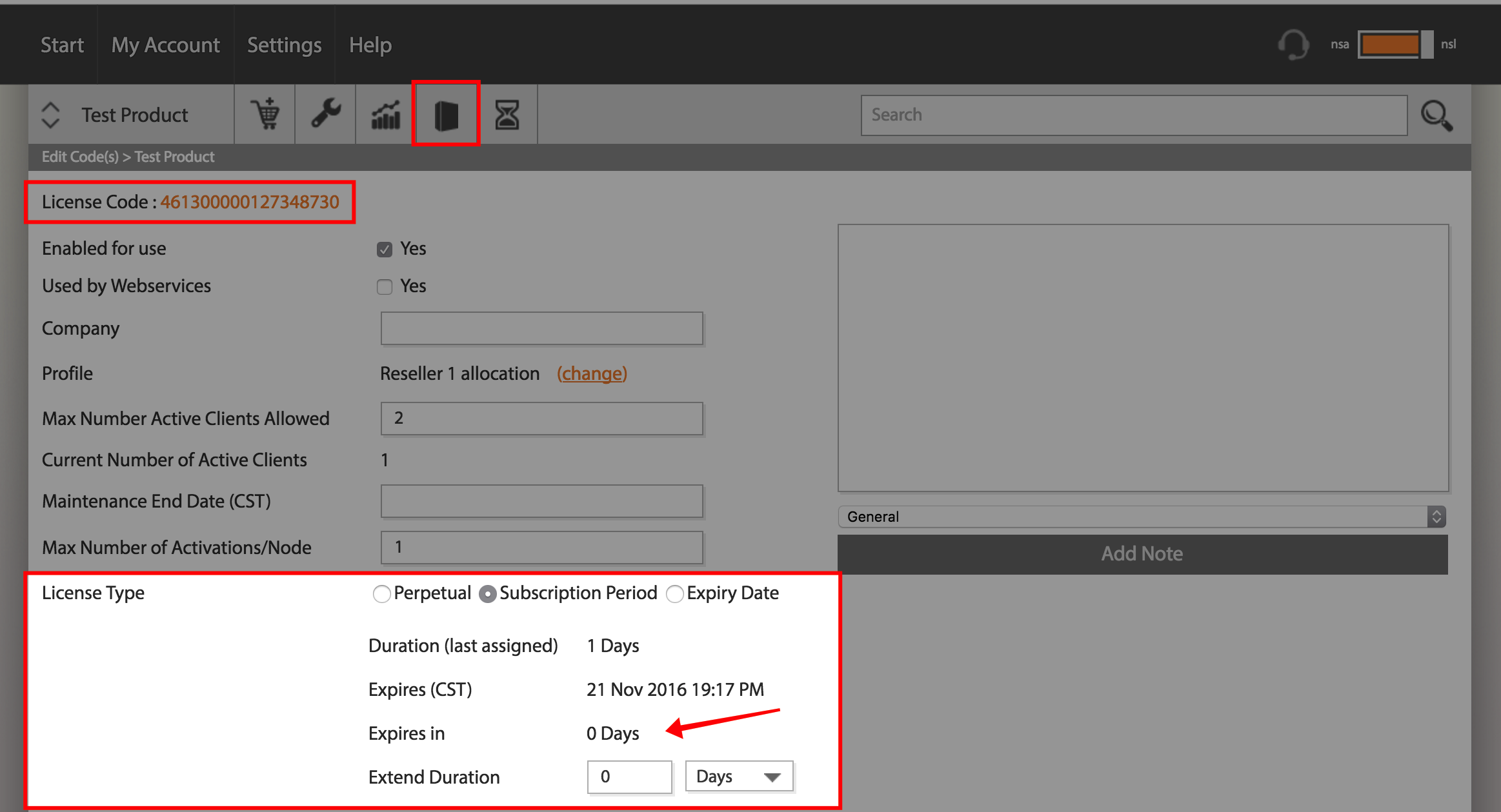Check the Used by Webservices checkbox
Image resolution: width=1501 pixels, height=812 pixels.
point(385,287)
